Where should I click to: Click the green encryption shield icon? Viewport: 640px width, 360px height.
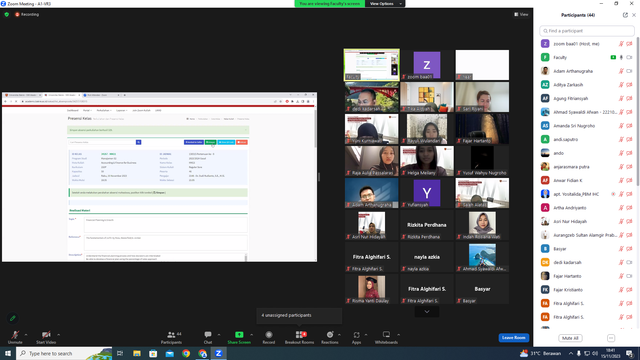pos(7,14)
